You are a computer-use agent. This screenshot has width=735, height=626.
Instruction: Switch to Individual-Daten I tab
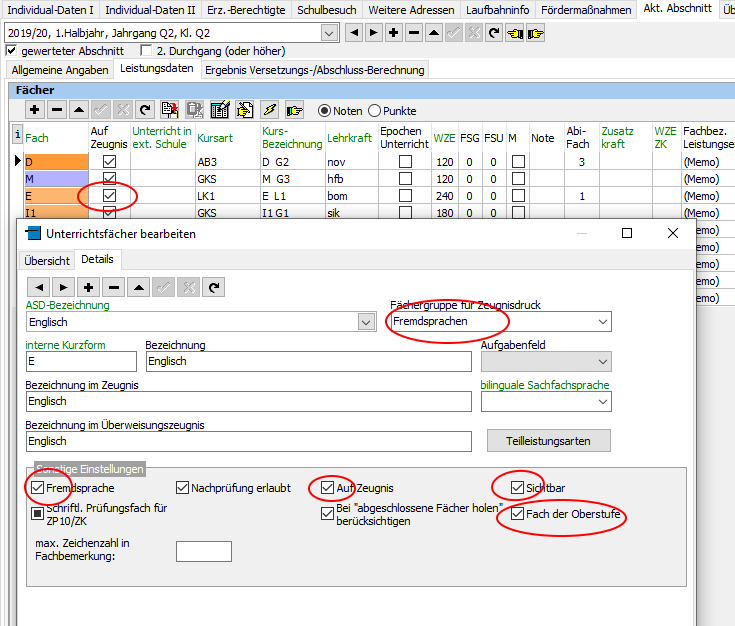(50, 10)
